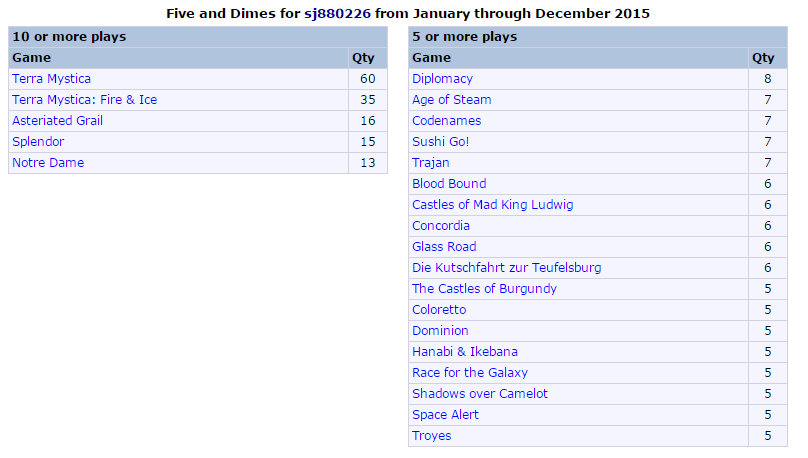
Task: Open the sj880226 user profile link
Action: point(337,13)
